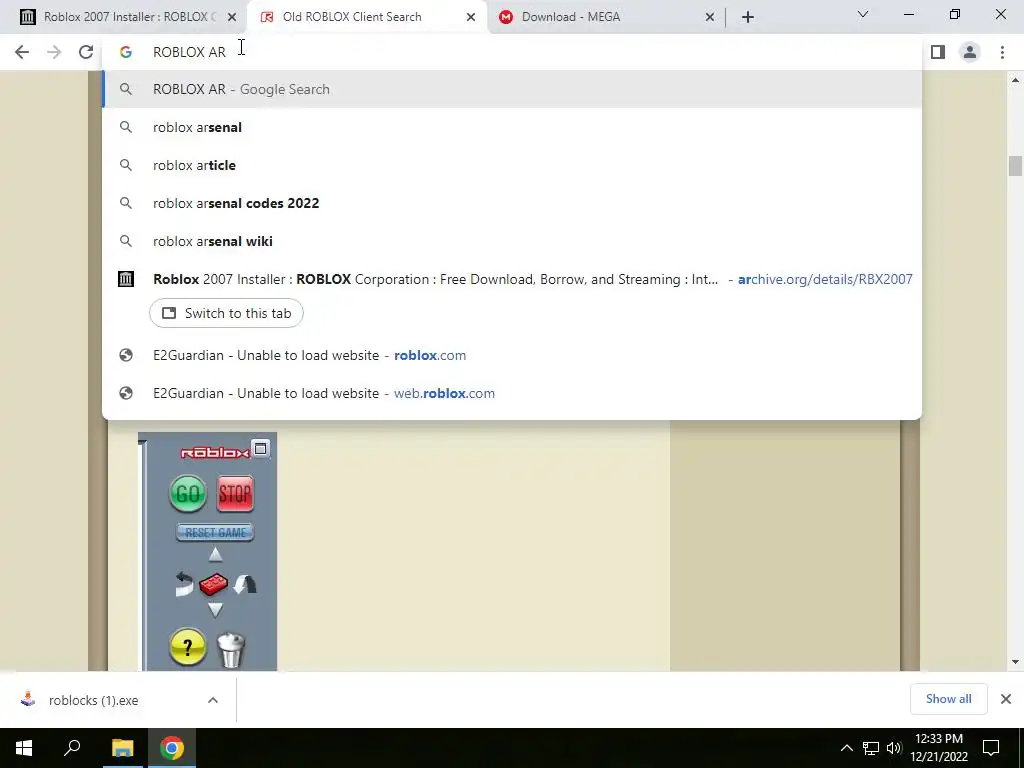
Task: Click the Google icon in the address bar
Action: coord(125,52)
